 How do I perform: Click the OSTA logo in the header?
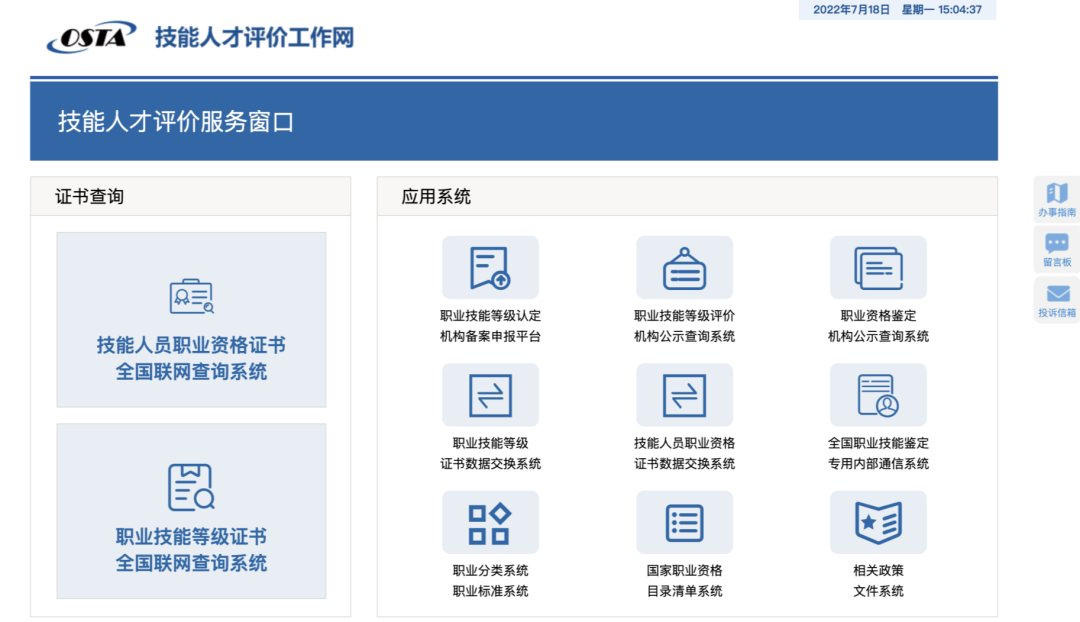91,37
